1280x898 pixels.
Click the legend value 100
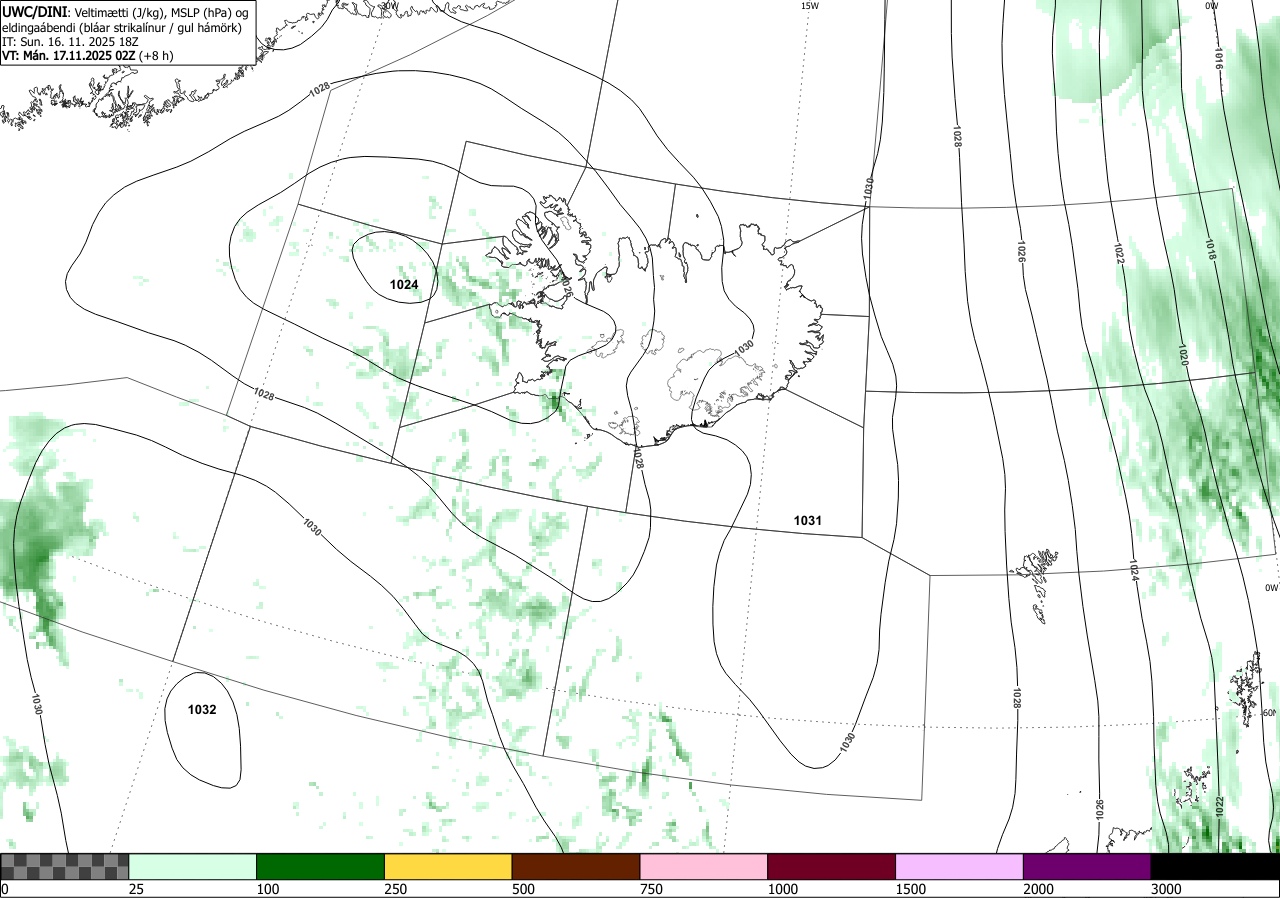267,889
